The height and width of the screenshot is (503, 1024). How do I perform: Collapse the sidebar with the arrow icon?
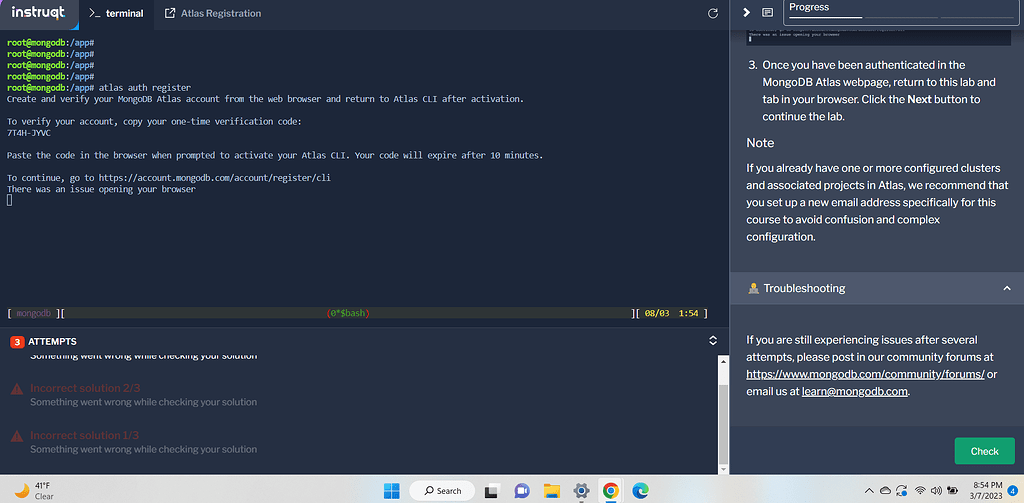coord(746,13)
